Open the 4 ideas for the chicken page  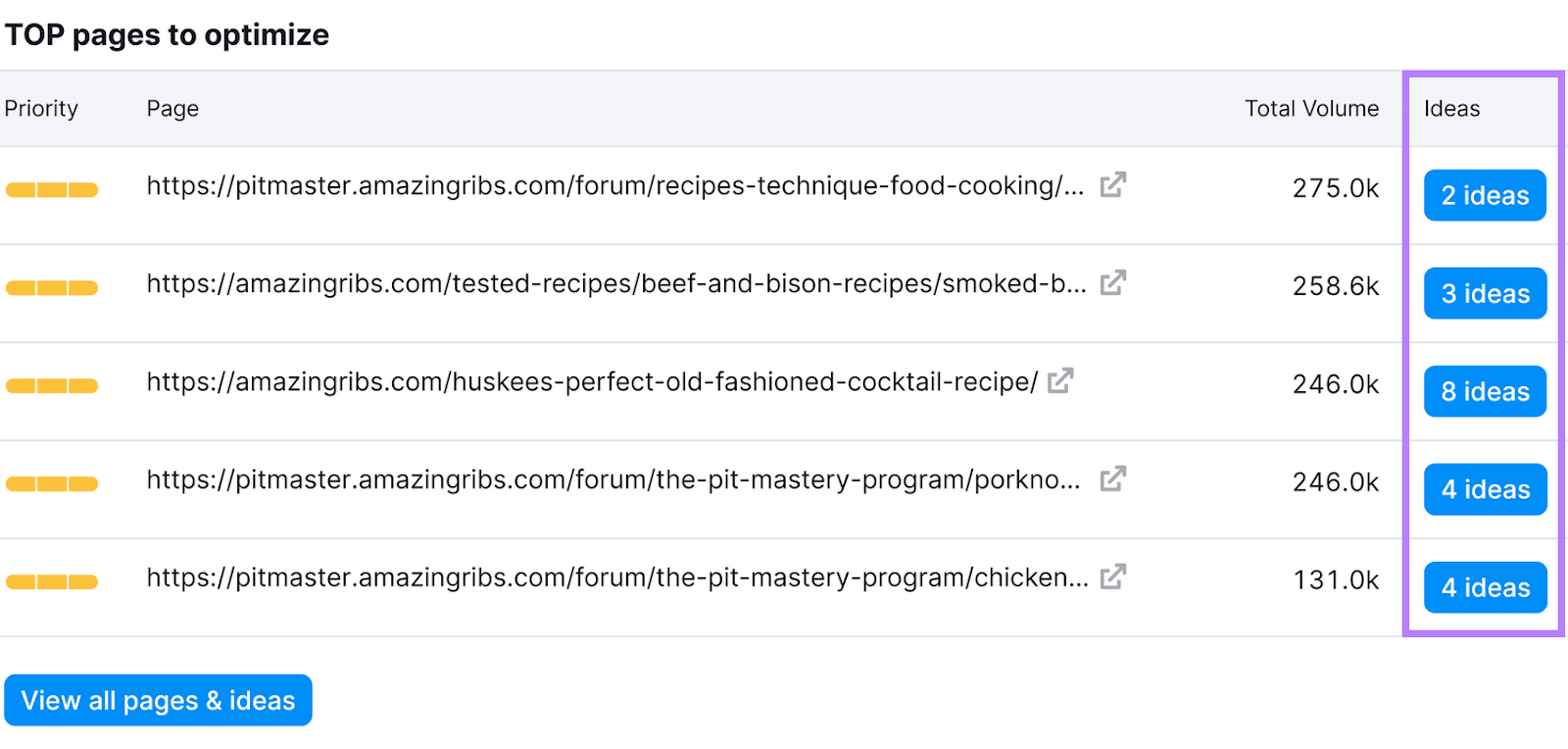pos(1485,587)
